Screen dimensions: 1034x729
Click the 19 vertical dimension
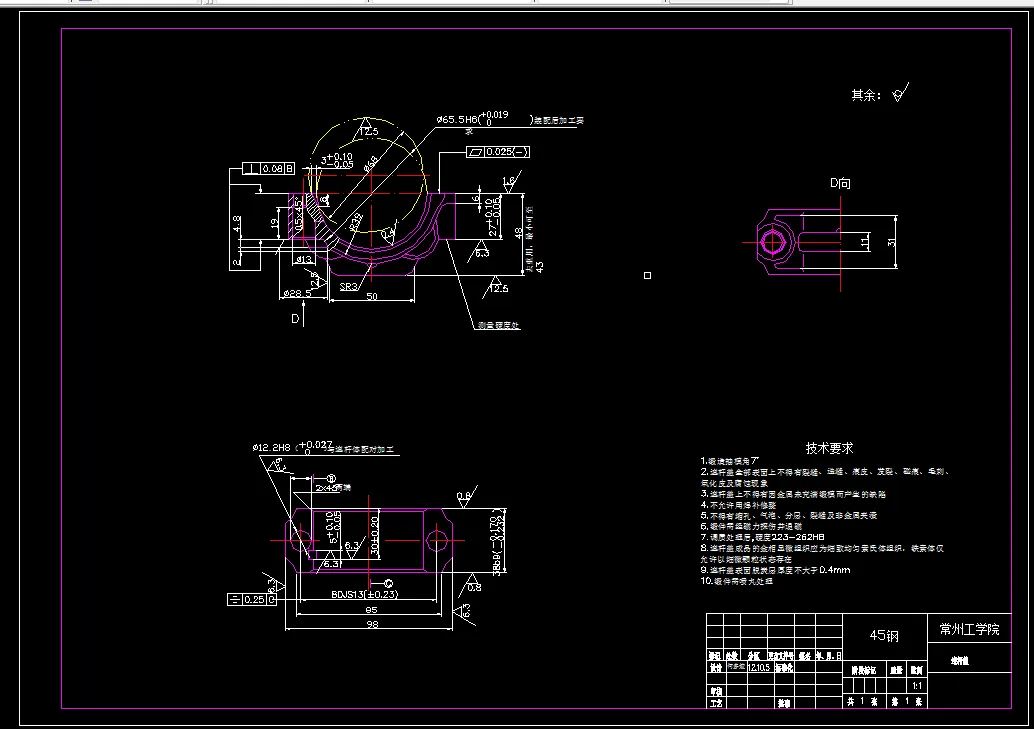pyautogui.click(x=274, y=224)
